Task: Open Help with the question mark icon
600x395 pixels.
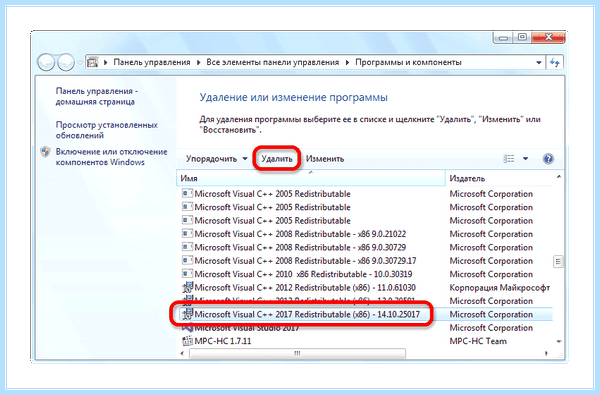Action: (x=548, y=158)
